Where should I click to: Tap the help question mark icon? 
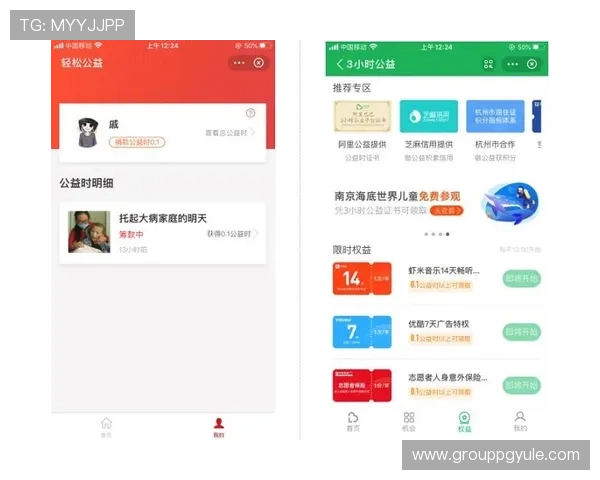pos(250,113)
